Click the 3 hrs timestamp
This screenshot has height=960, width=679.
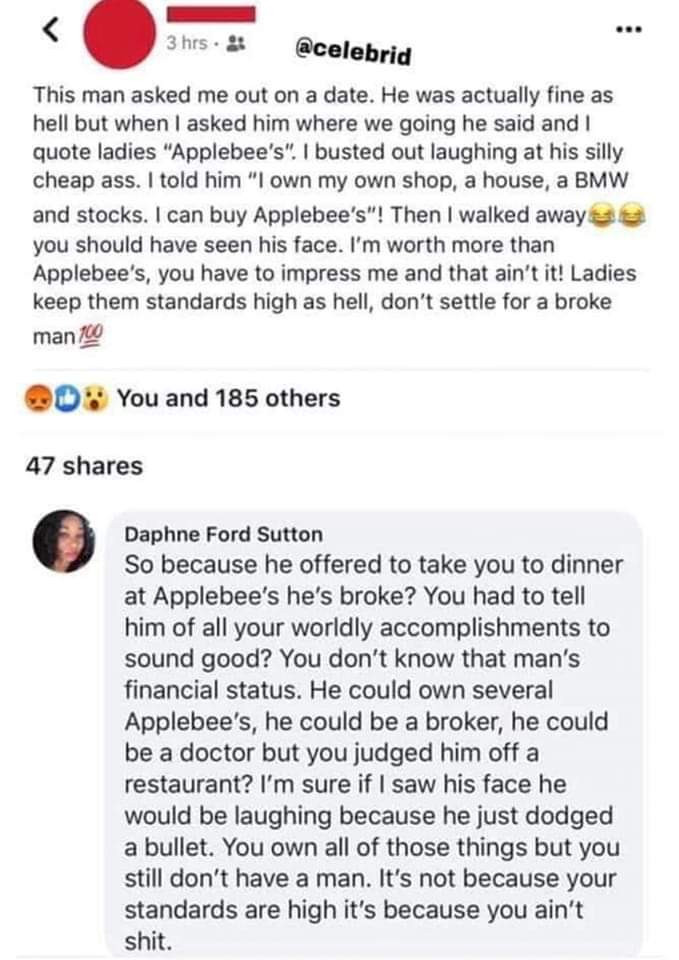point(185,44)
